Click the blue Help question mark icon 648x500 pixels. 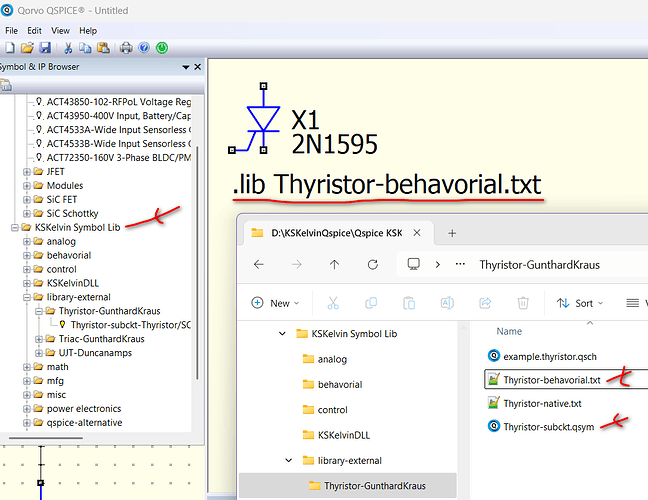pyautogui.click(x=144, y=48)
